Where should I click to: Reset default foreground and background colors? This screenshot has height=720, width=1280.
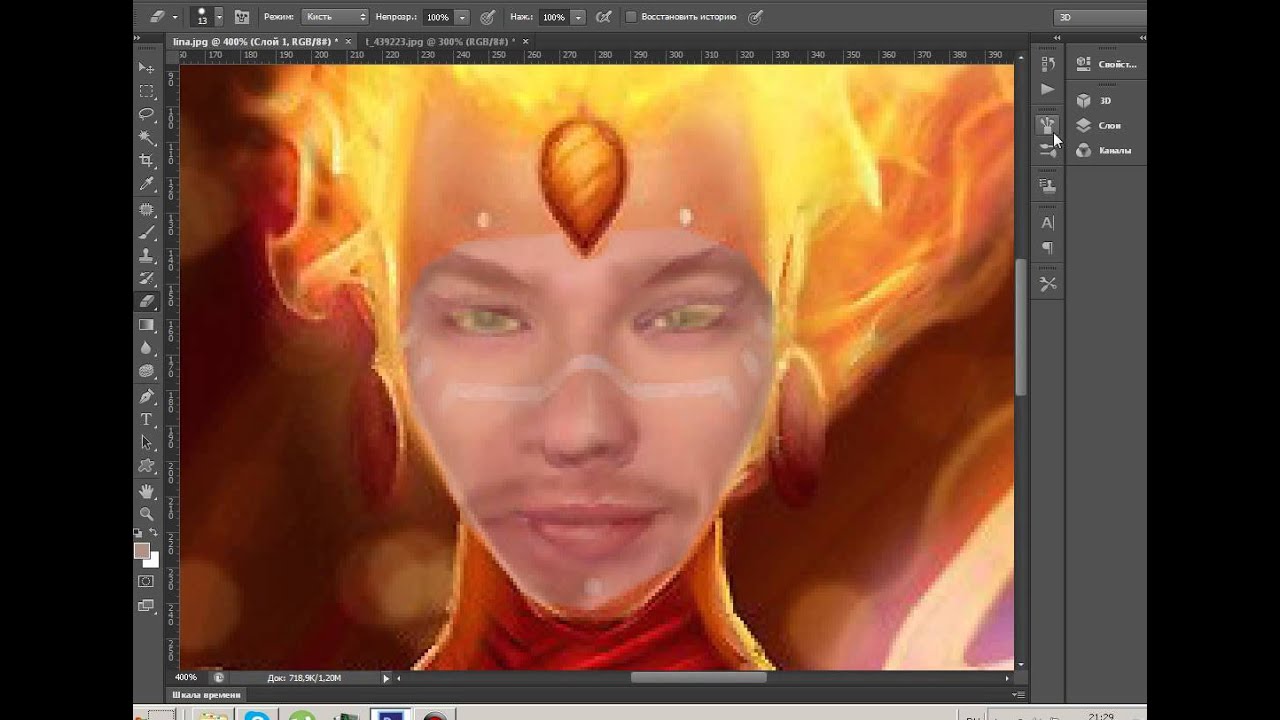[x=139, y=532]
